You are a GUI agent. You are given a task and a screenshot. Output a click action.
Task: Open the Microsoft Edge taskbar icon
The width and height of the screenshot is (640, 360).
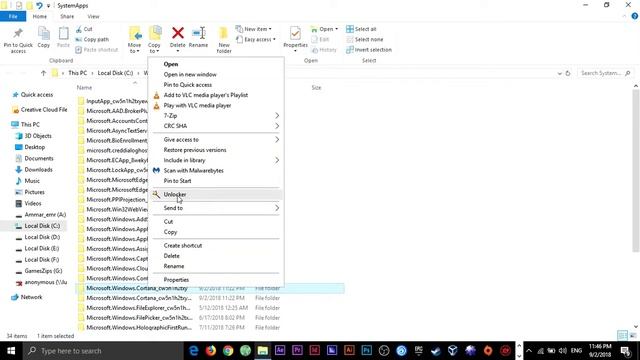tap(193, 351)
